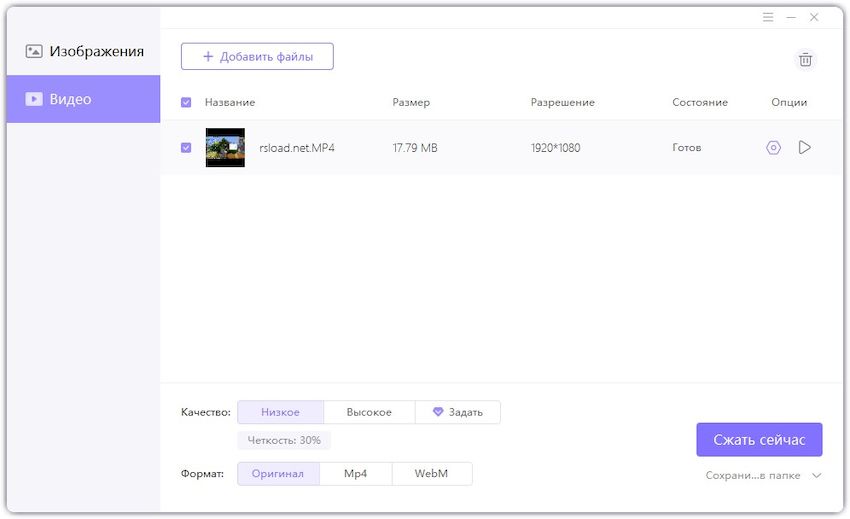Open the hamburger menu in title bar
The image size is (850, 519).
click(768, 17)
